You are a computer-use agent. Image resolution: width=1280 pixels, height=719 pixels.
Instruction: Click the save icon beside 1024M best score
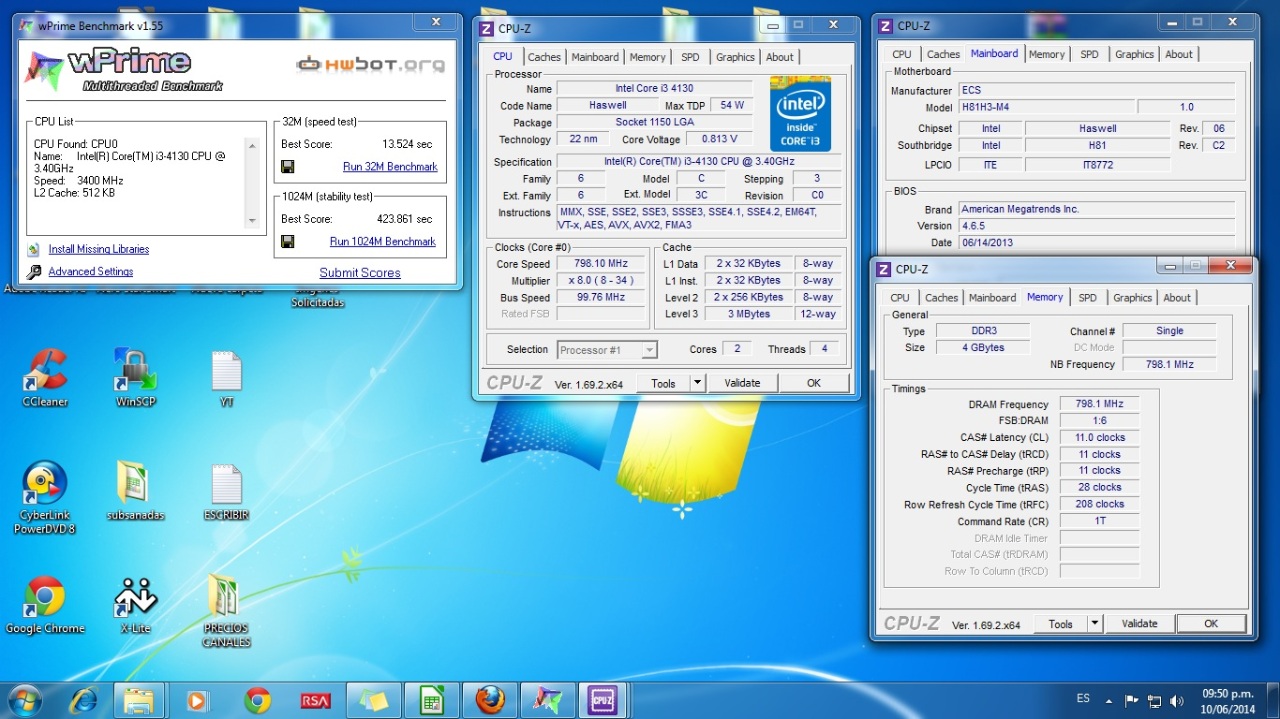coord(288,241)
